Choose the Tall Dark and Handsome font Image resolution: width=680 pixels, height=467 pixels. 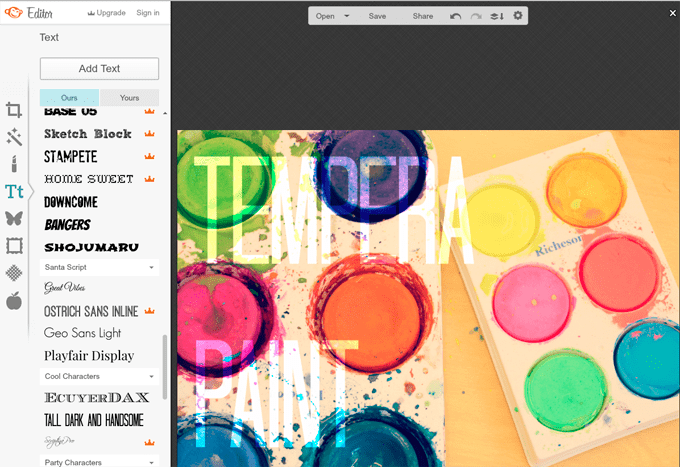point(94,420)
